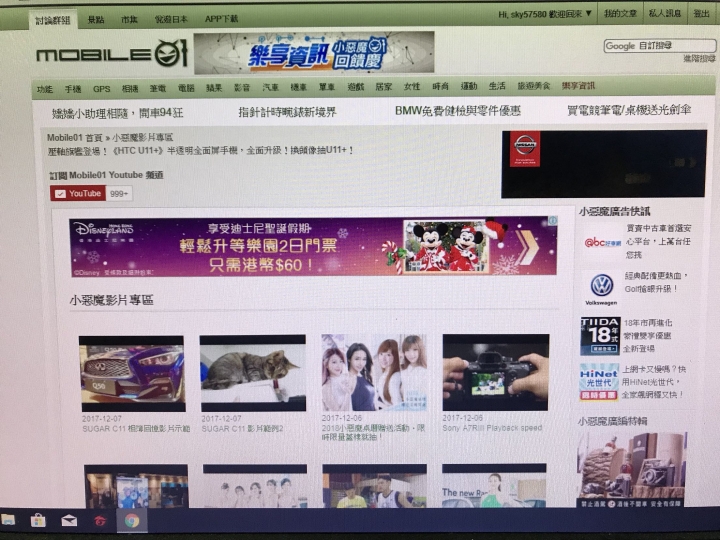Open the 遊戲 category menu
This screenshot has height=540, width=720.
coord(355,87)
